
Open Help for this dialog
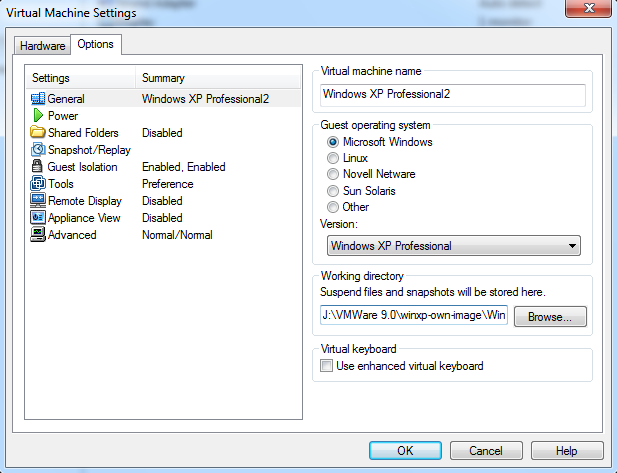click(567, 451)
